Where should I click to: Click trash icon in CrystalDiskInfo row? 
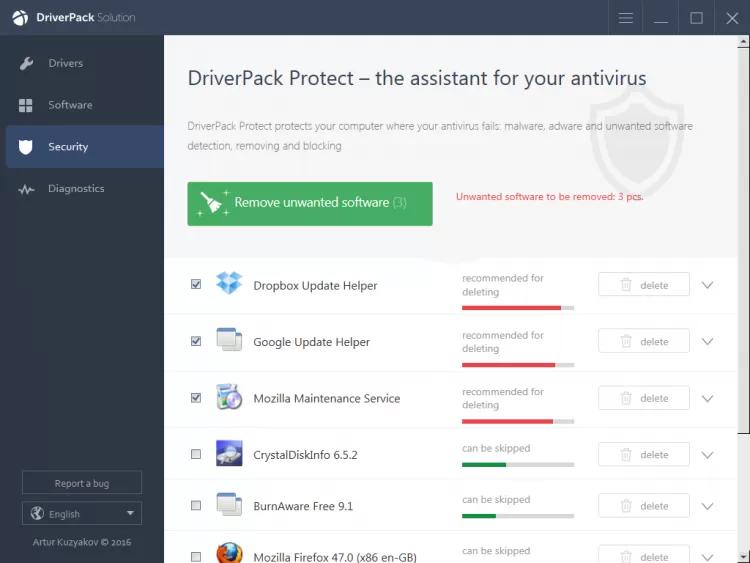(626, 454)
